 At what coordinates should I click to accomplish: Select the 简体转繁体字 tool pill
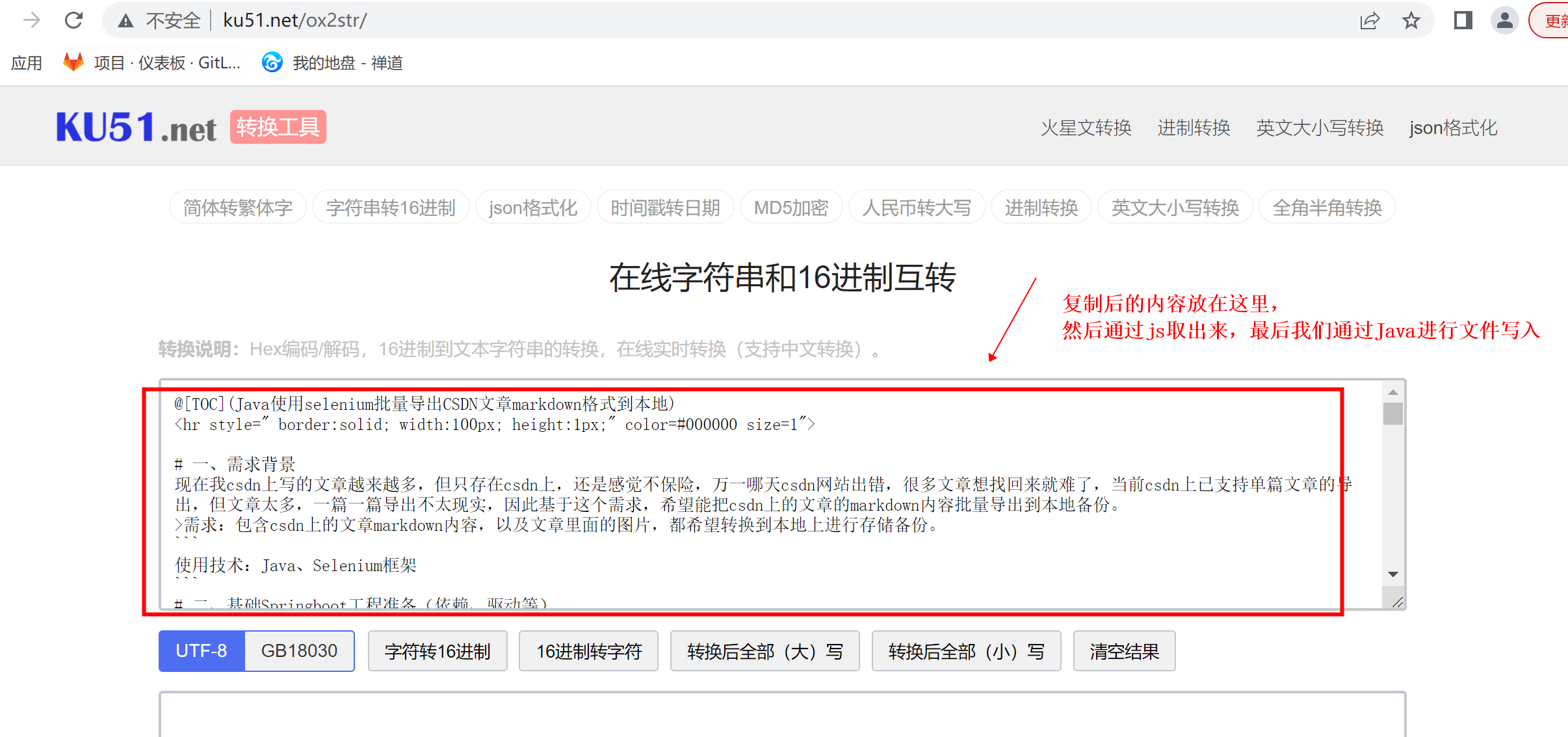(x=237, y=208)
